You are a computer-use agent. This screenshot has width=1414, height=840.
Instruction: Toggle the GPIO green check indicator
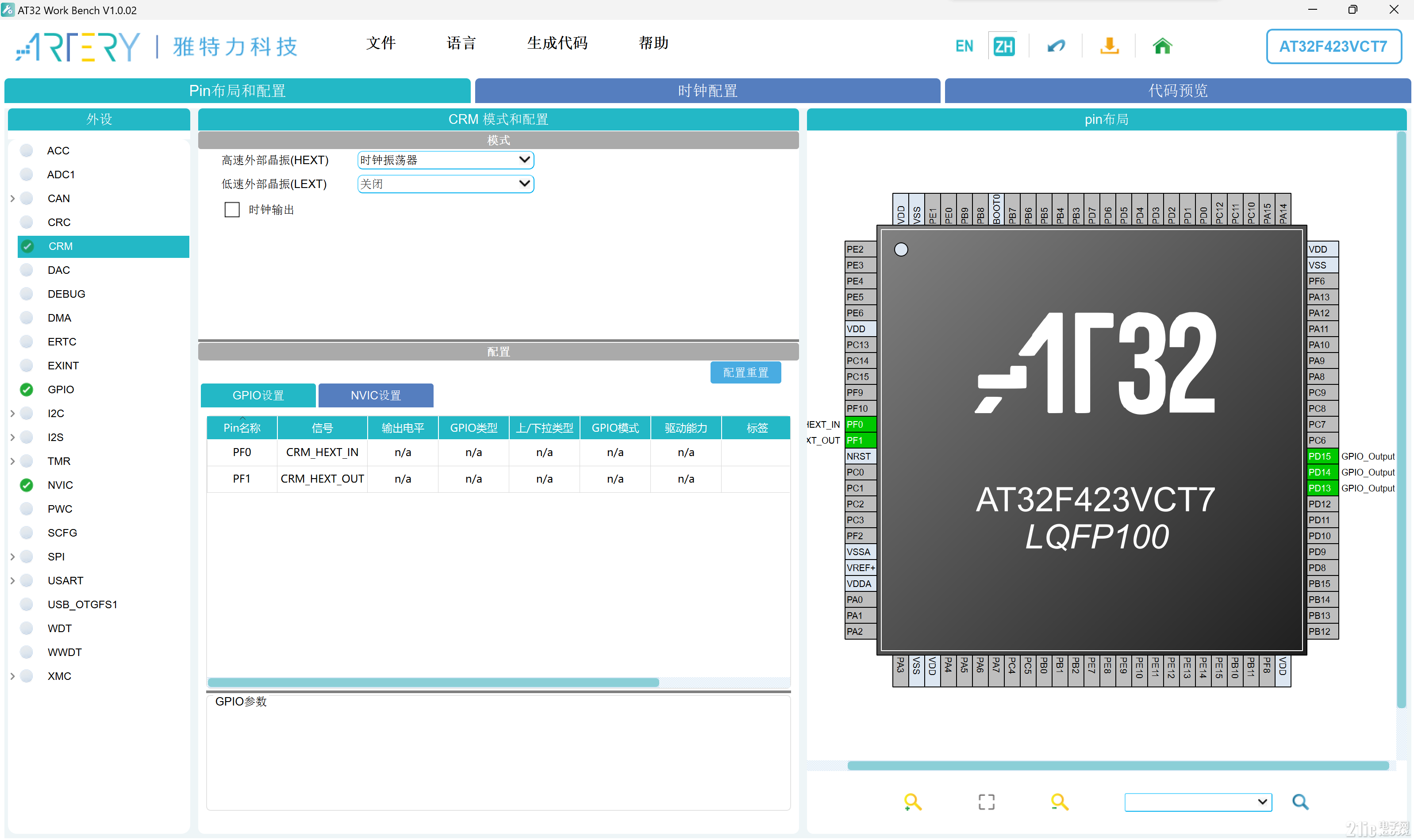(26, 389)
